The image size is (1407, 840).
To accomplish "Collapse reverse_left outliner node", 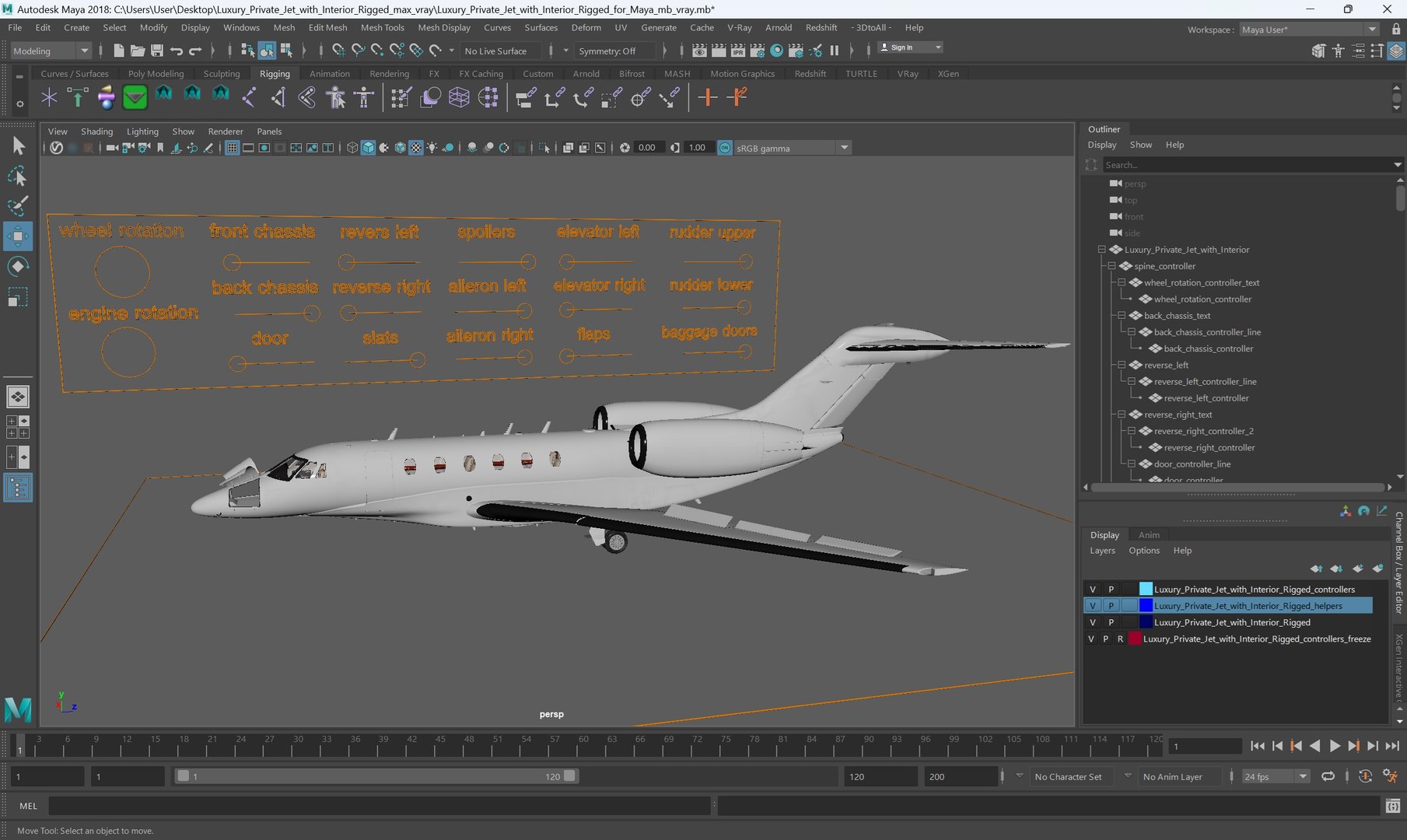I will click(1122, 365).
